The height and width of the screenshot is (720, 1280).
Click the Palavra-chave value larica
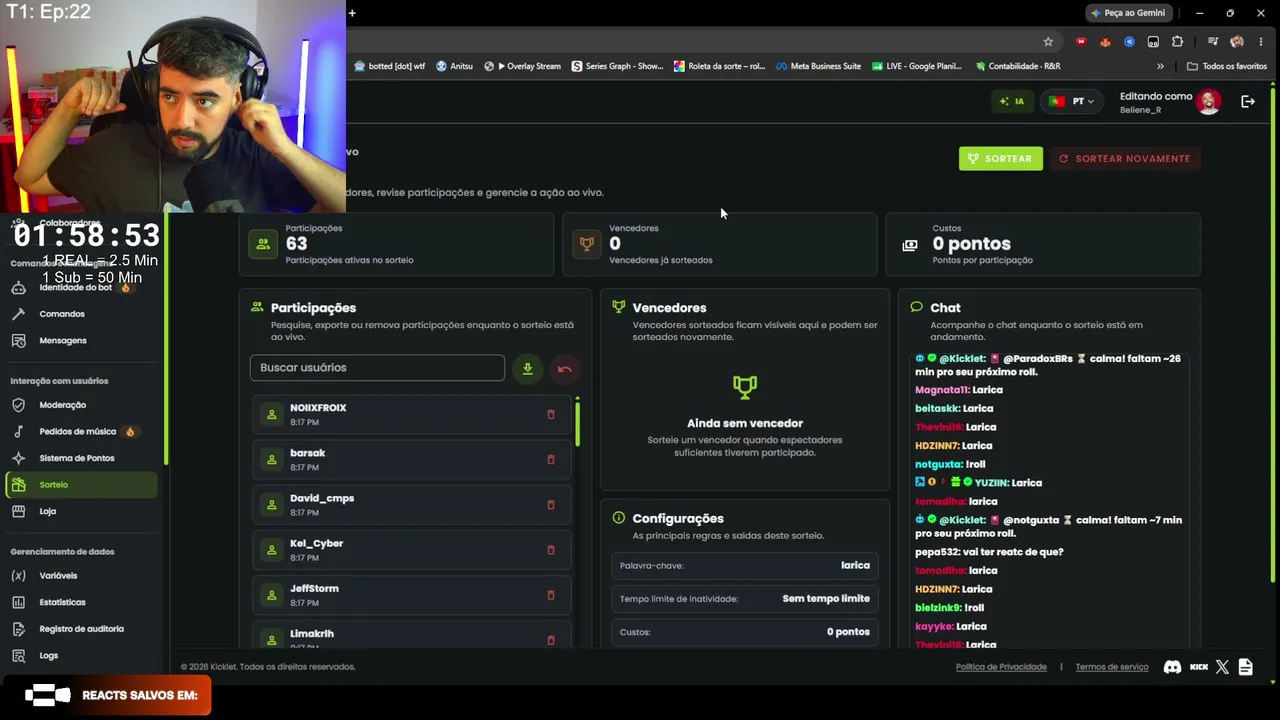855,565
